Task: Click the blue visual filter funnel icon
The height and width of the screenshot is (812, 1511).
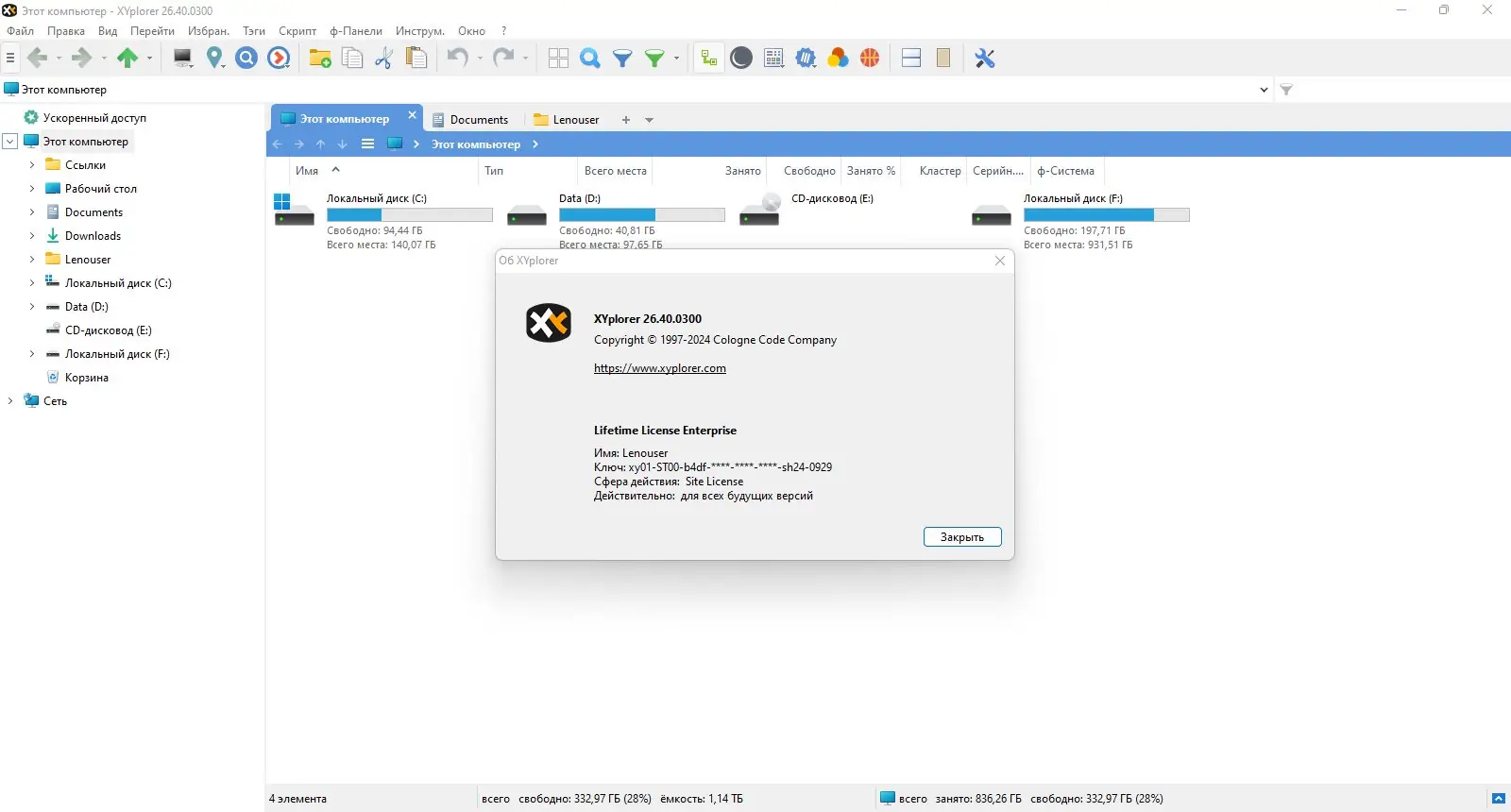Action: point(622,59)
